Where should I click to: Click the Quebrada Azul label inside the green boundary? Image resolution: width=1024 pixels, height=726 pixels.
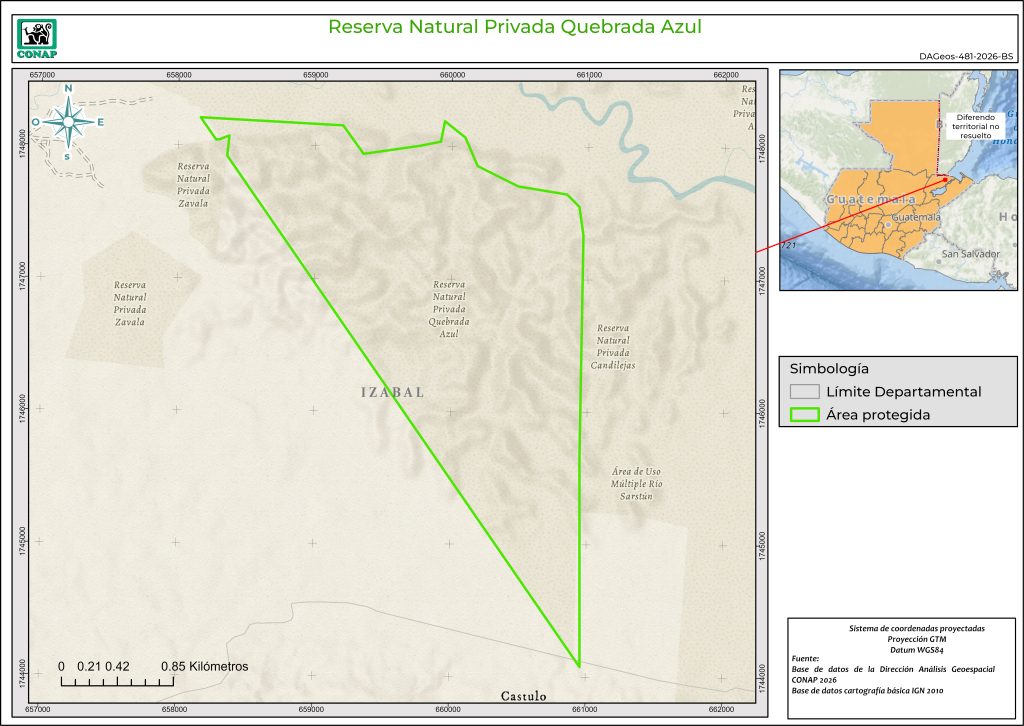(x=448, y=309)
